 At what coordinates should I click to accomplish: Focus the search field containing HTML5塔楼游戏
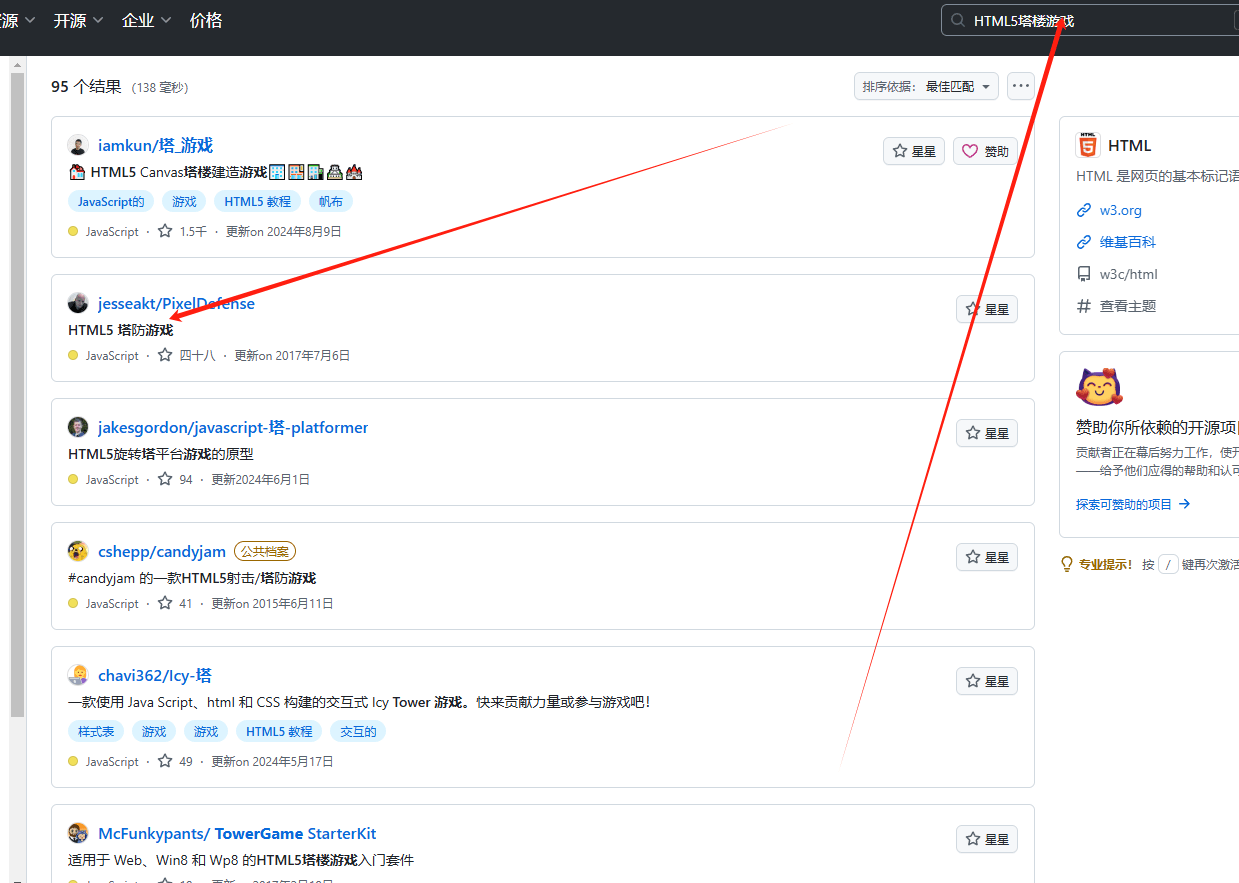pyautogui.click(x=1090, y=20)
